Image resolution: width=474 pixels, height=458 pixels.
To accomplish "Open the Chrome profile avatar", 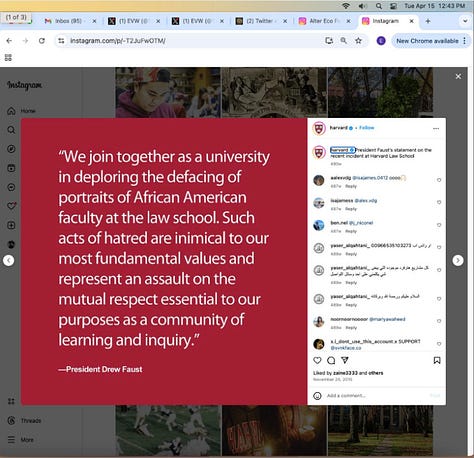I will click(381, 41).
